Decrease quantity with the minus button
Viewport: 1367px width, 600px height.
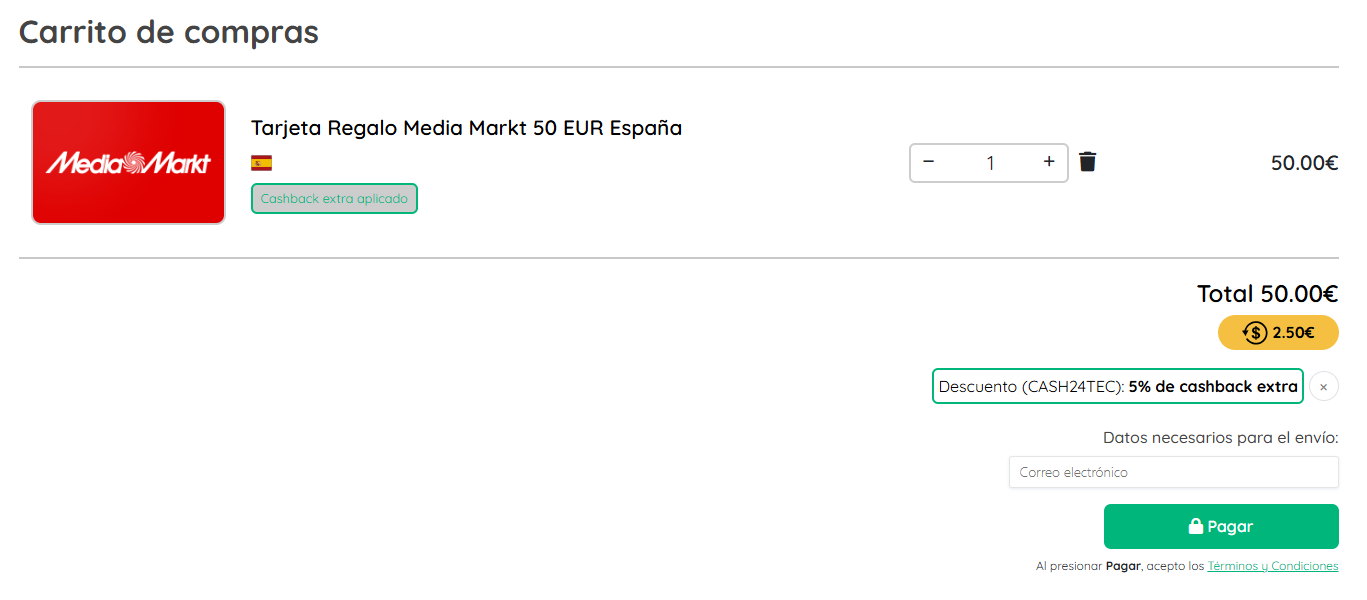point(929,162)
